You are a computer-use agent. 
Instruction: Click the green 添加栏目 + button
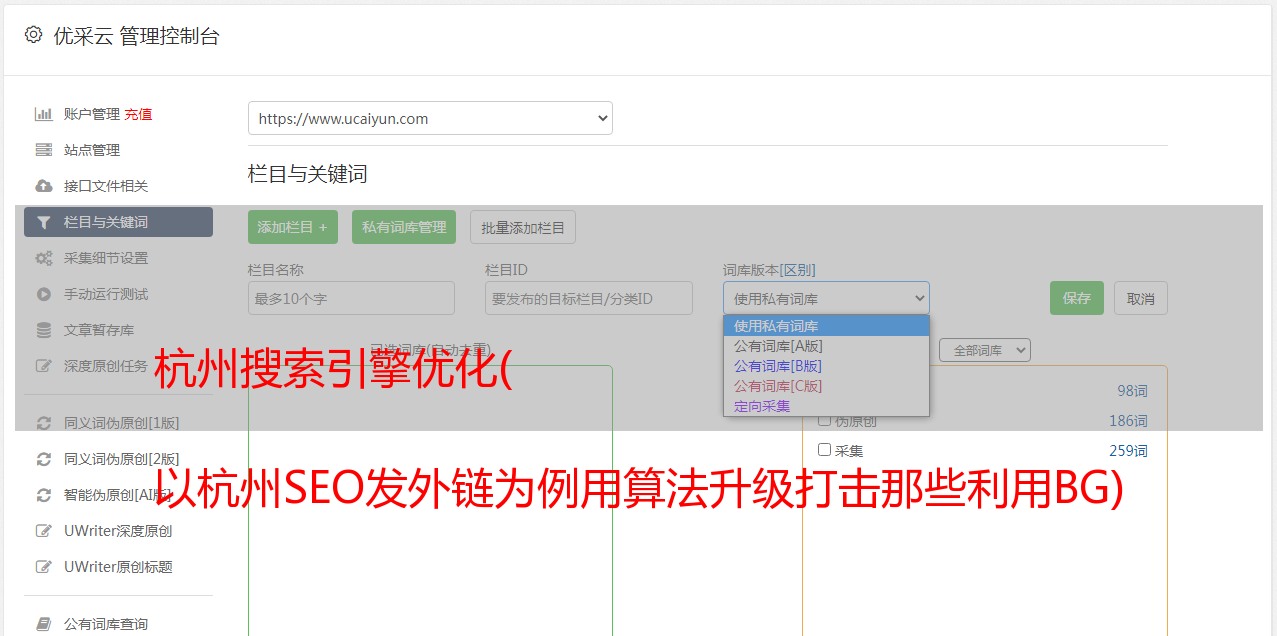pyautogui.click(x=293, y=227)
